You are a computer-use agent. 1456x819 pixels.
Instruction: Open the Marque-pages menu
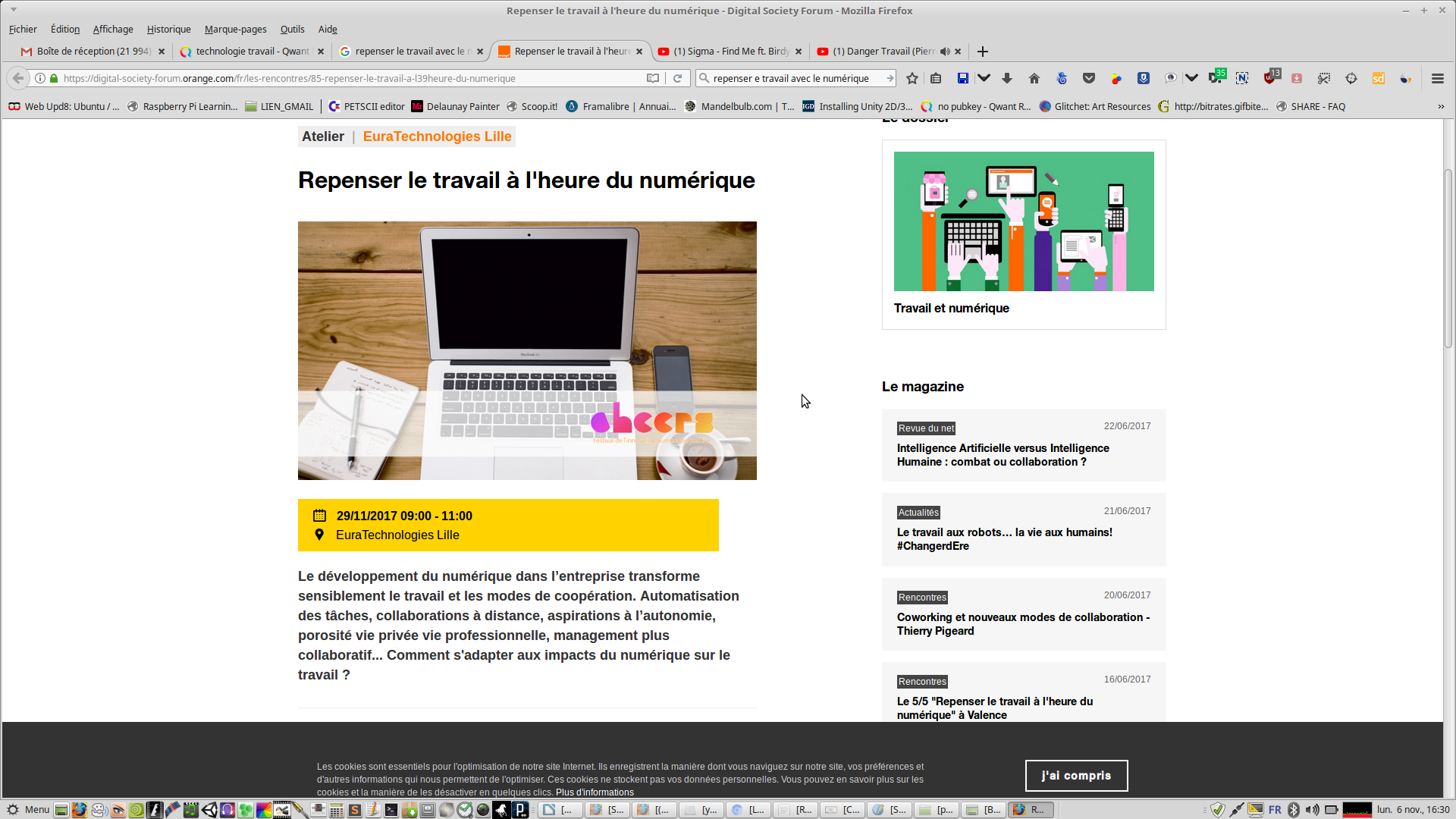[235, 30]
